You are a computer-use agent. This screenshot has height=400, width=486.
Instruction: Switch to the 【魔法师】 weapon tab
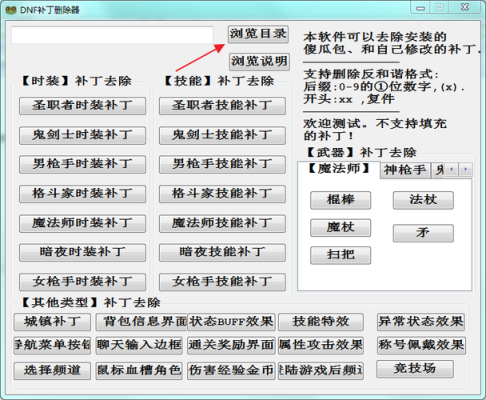point(339,169)
